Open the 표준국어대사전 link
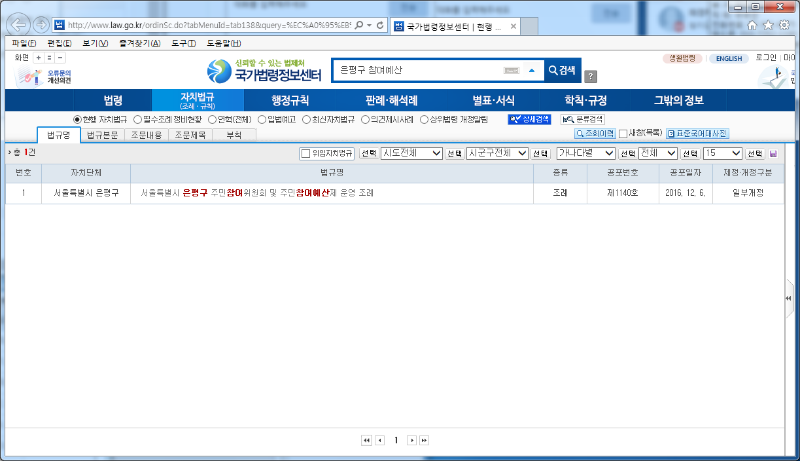The image size is (800, 461). (697, 134)
